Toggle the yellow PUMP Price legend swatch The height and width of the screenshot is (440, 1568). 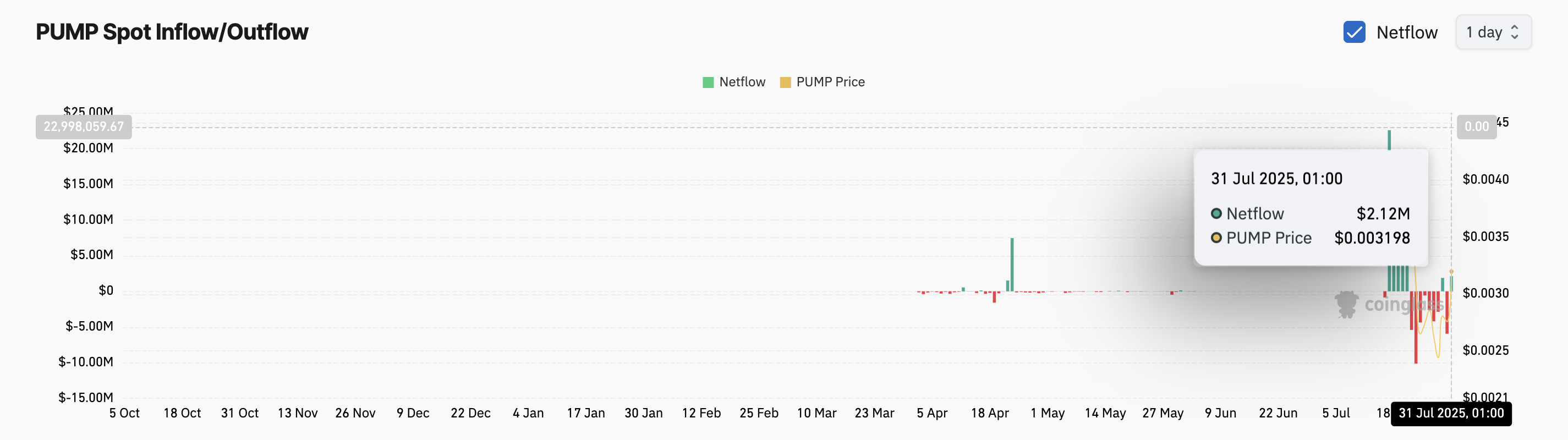[x=785, y=82]
